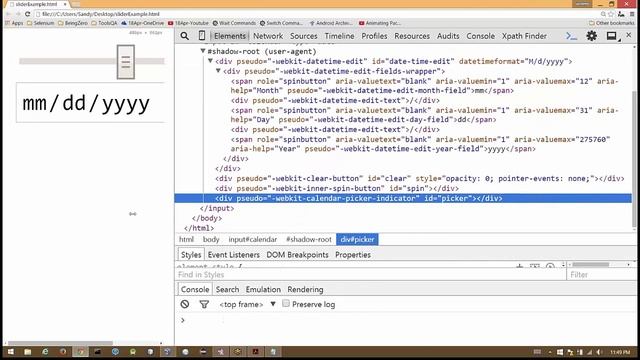
Task: Select the Styles sidebar tab
Action: coord(191,255)
